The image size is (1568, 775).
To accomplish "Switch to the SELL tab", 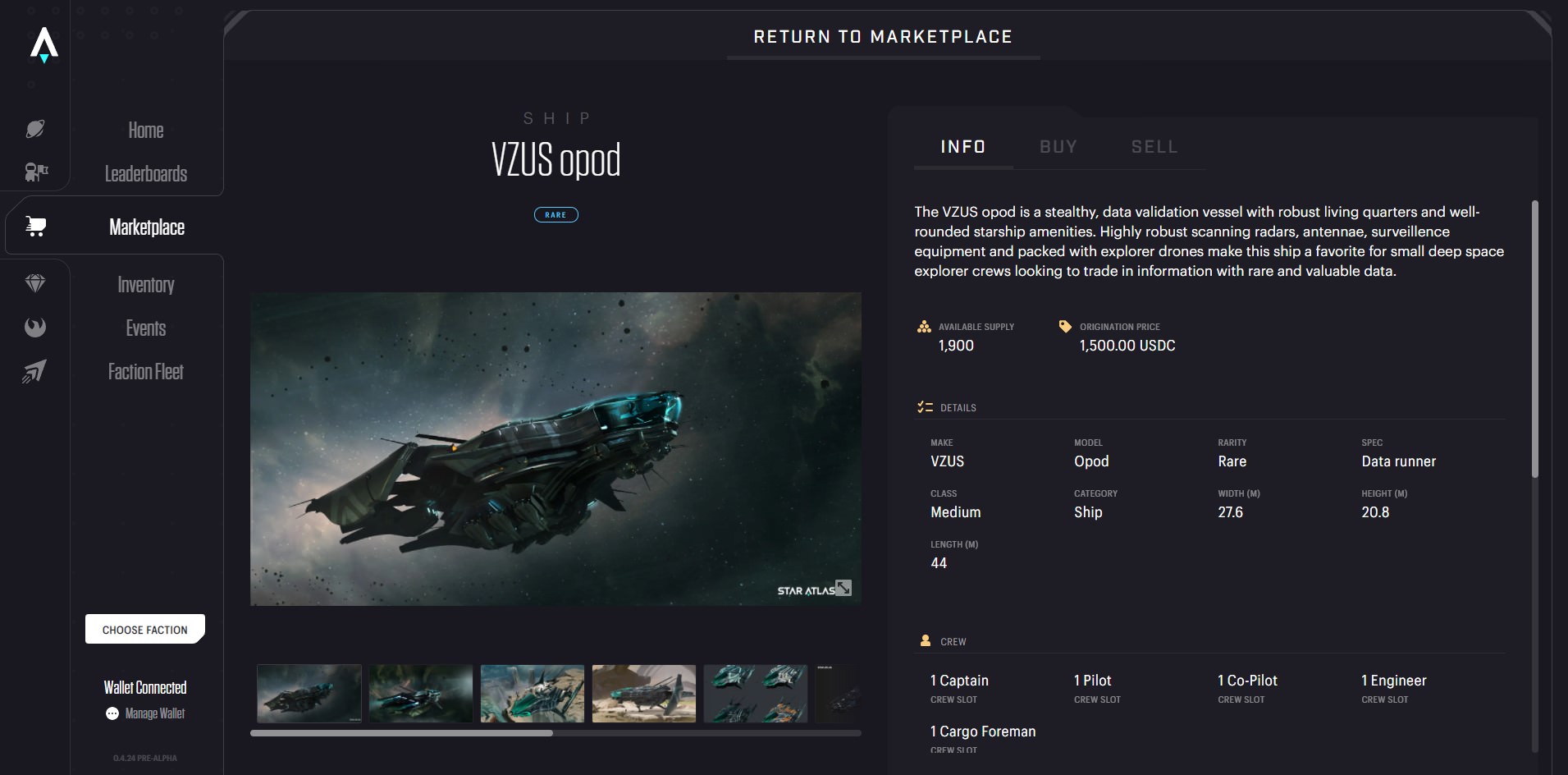I will 1154,147.
